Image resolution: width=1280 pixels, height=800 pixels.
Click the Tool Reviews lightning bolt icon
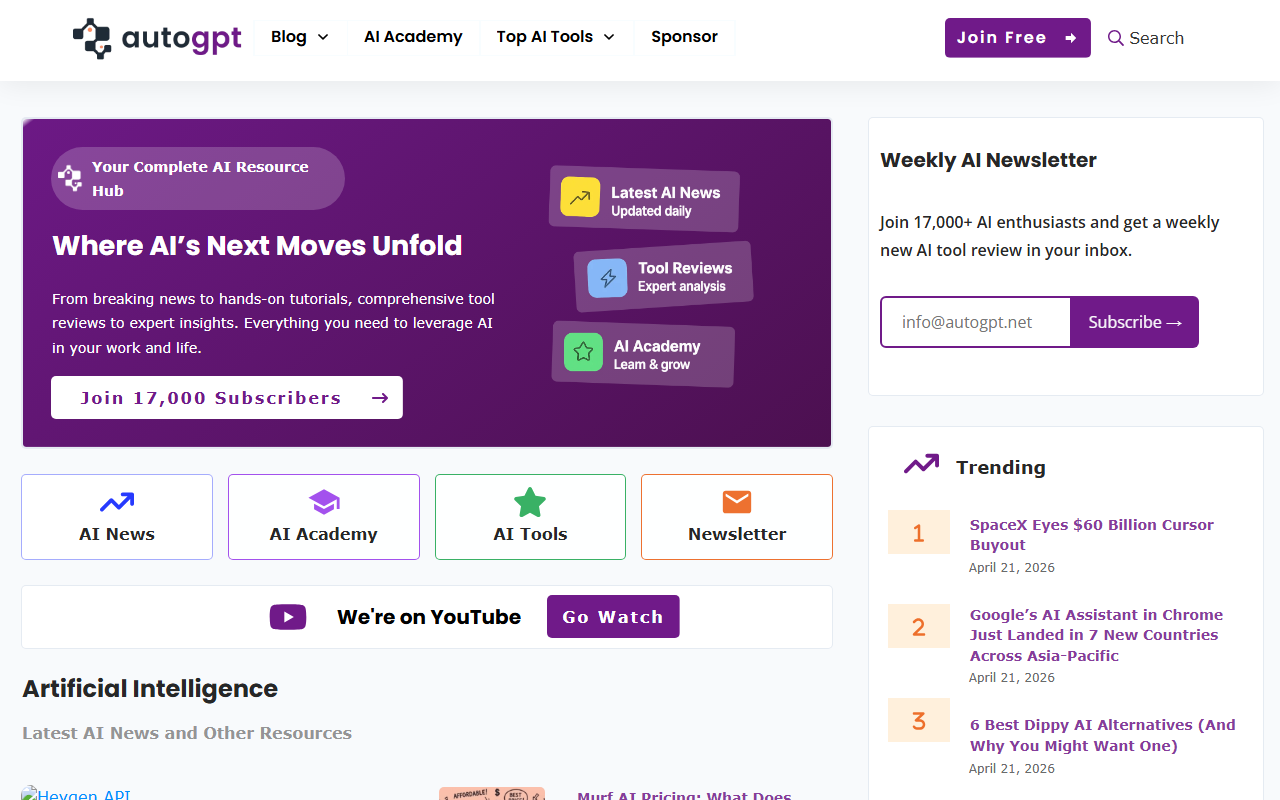coord(607,277)
